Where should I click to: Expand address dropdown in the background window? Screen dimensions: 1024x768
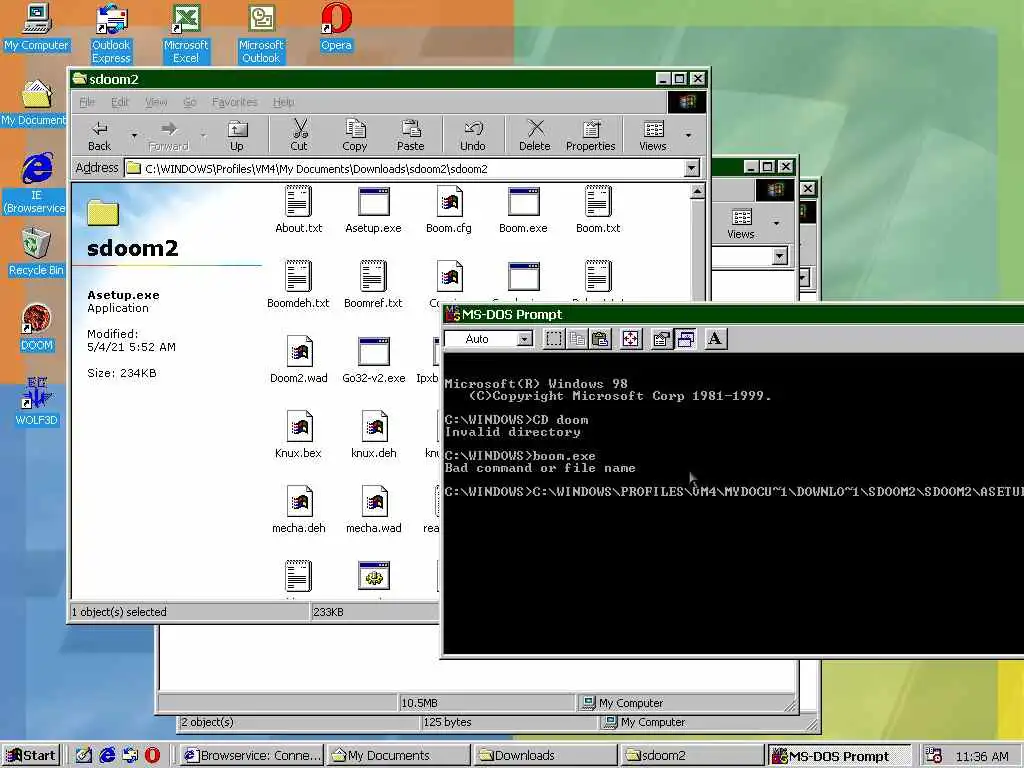[780, 256]
